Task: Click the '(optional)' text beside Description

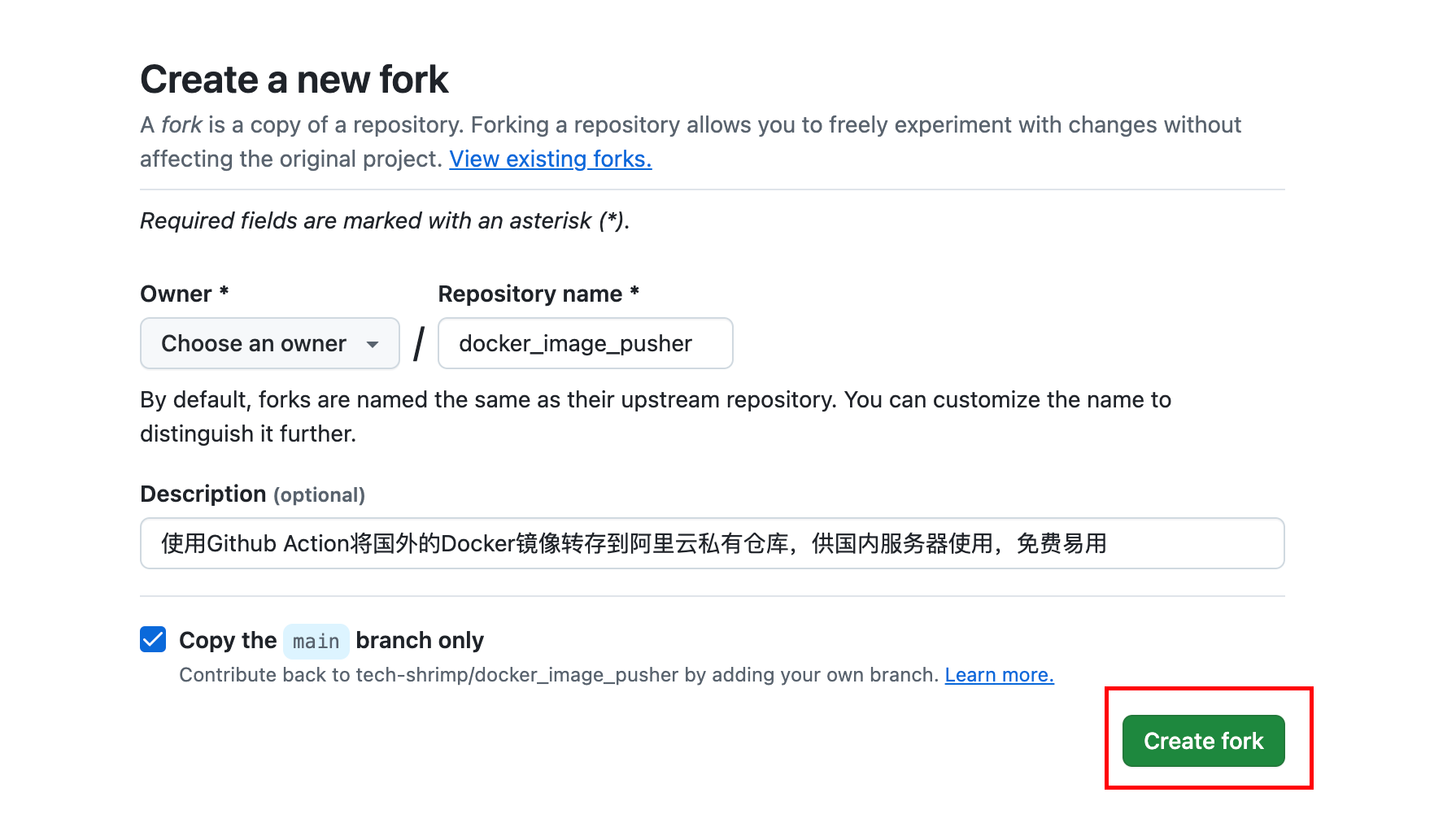Action: (319, 495)
